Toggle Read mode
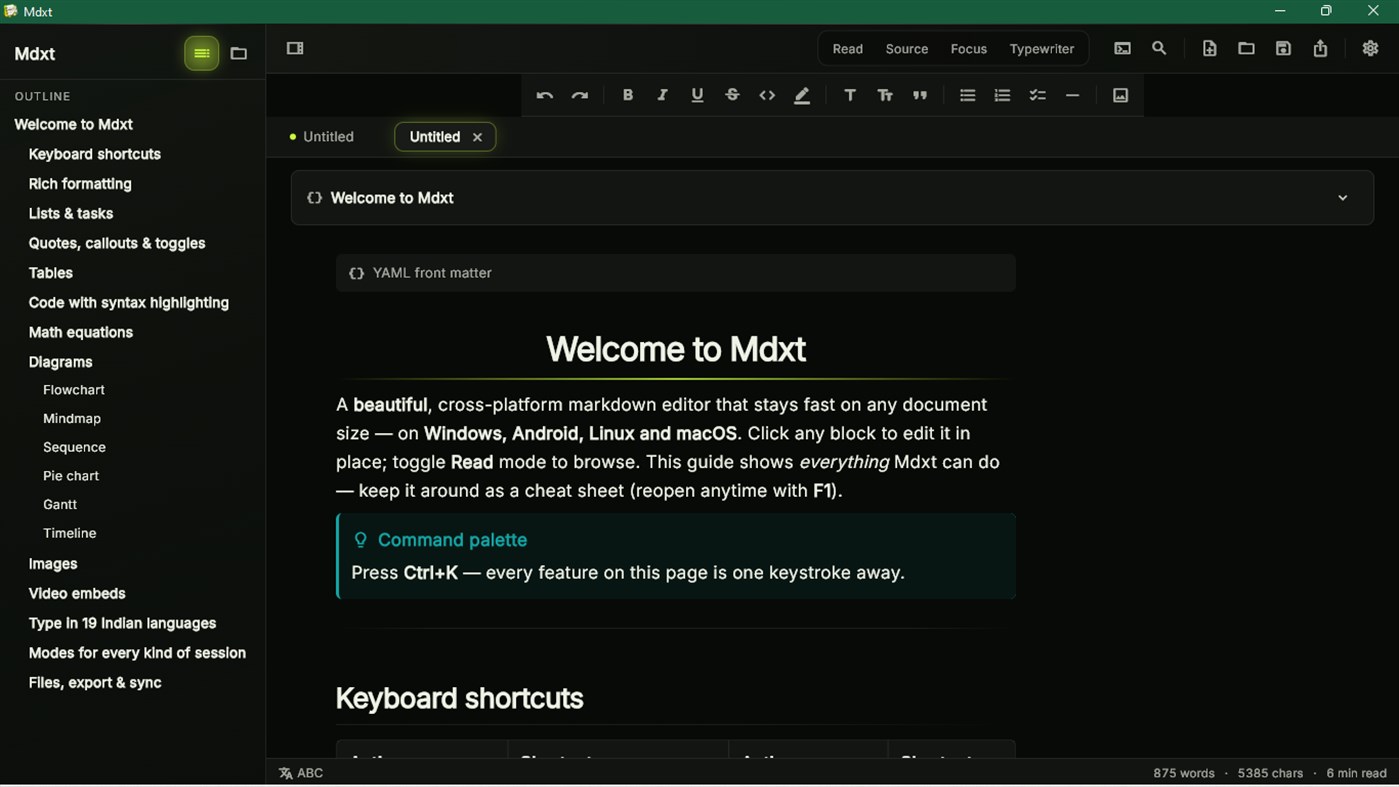Viewport: 1399px width, 787px height. click(848, 49)
